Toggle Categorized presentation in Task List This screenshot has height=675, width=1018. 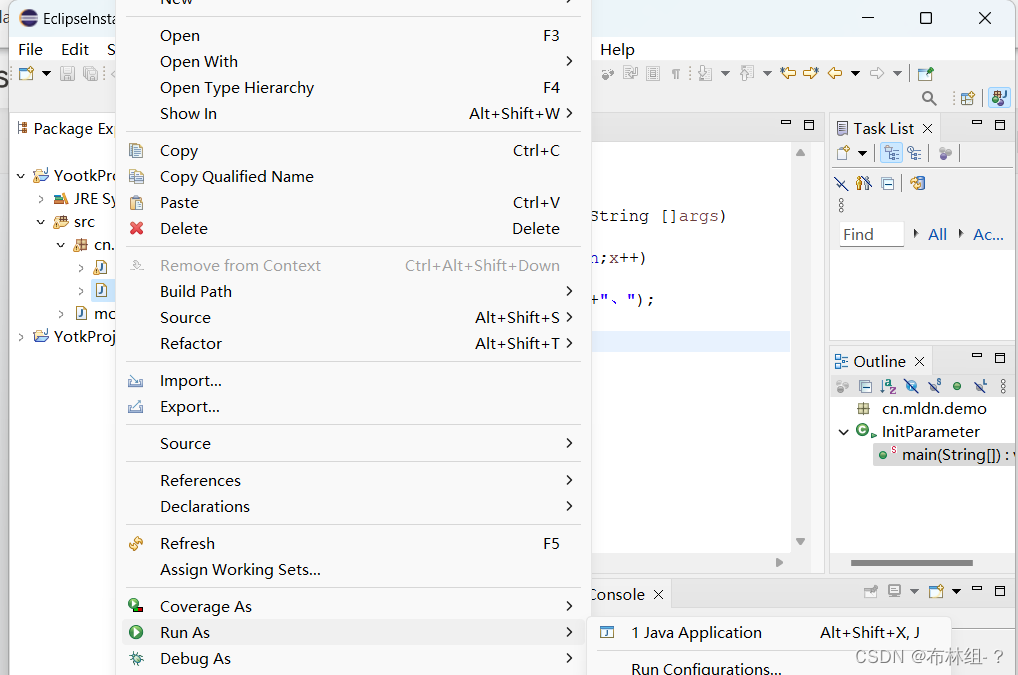pos(891,153)
